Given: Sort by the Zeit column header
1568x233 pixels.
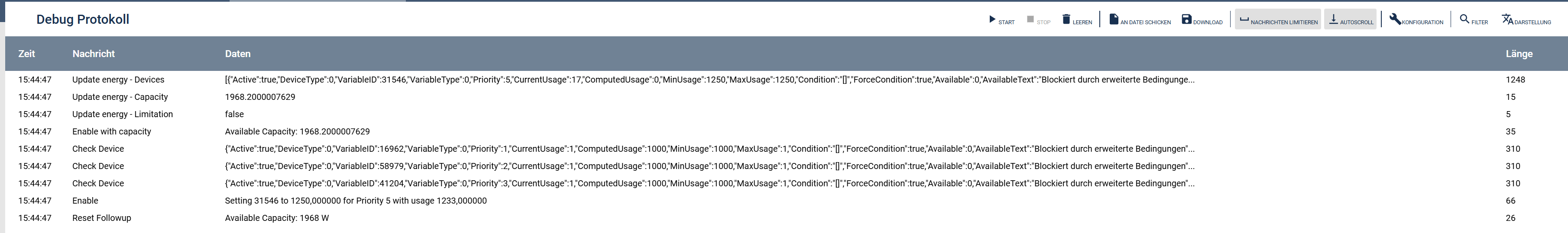Looking at the screenshot, I should (27, 54).
